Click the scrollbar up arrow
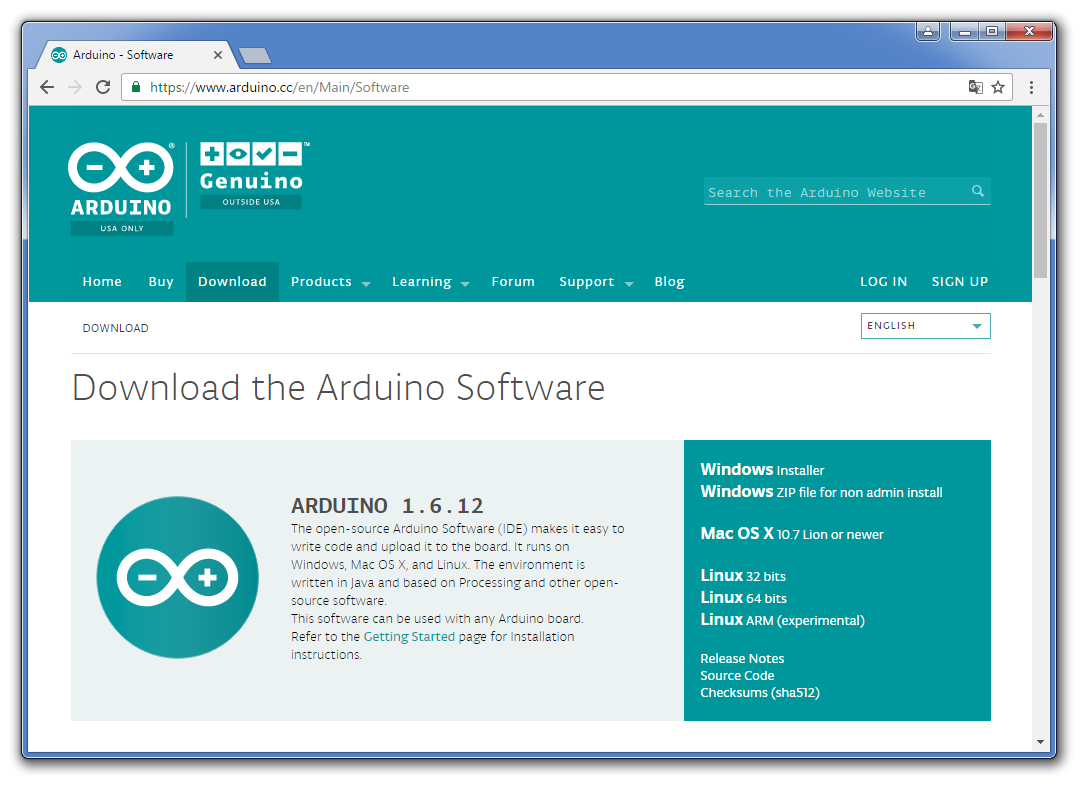This screenshot has width=1084, height=789. tap(1040, 115)
